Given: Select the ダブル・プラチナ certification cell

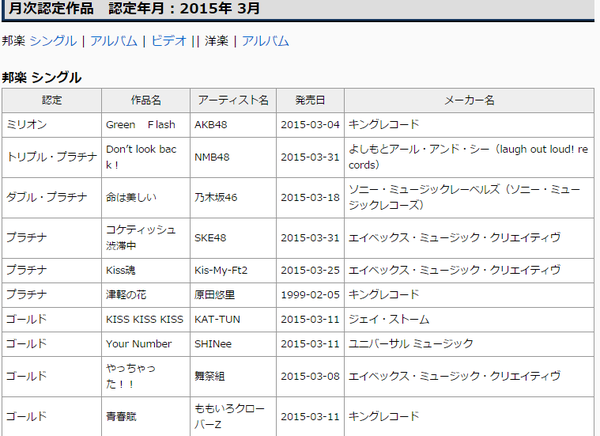Looking at the screenshot, I should tap(52, 198).
